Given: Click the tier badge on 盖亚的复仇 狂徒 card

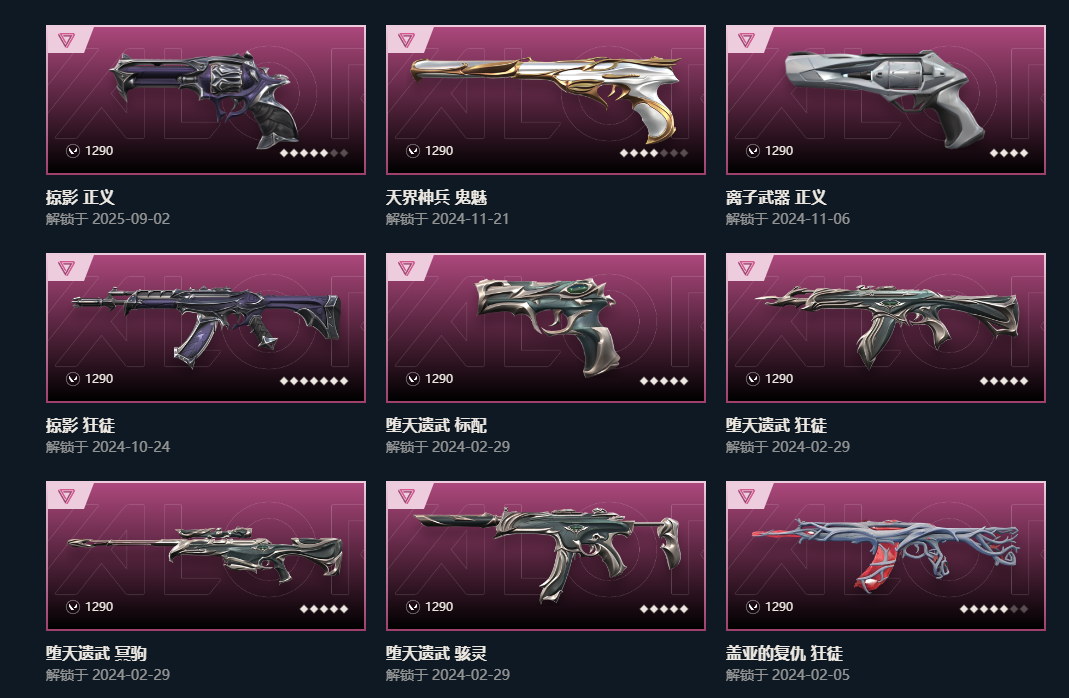Looking at the screenshot, I should pos(747,496).
